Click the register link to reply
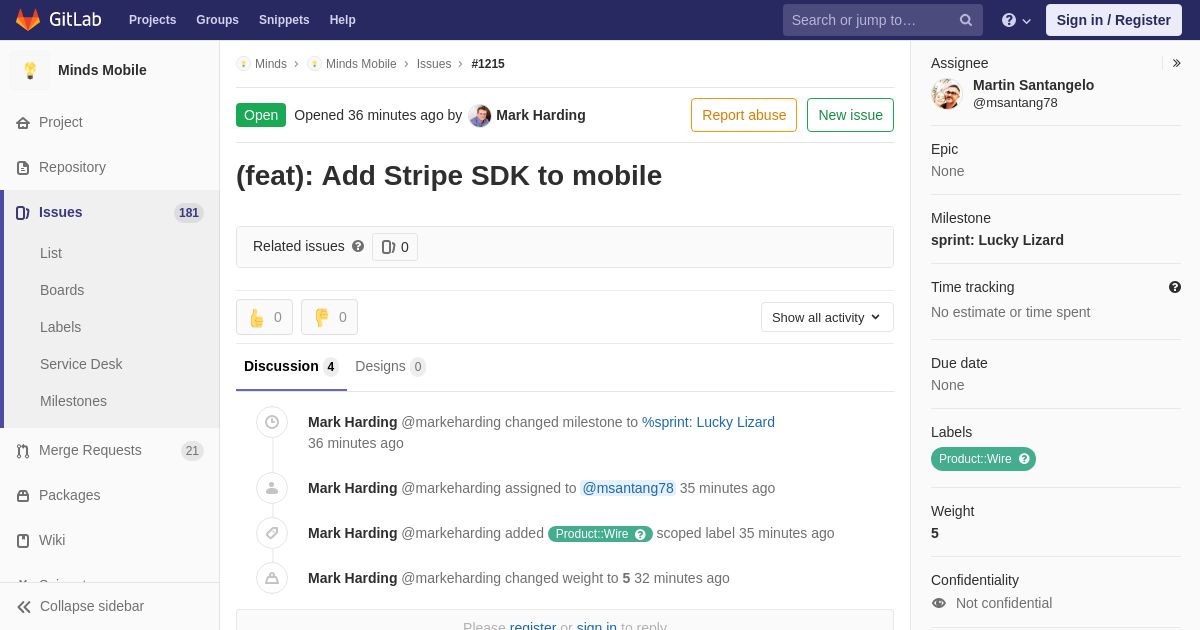The image size is (1200, 630). click(533, 627)
